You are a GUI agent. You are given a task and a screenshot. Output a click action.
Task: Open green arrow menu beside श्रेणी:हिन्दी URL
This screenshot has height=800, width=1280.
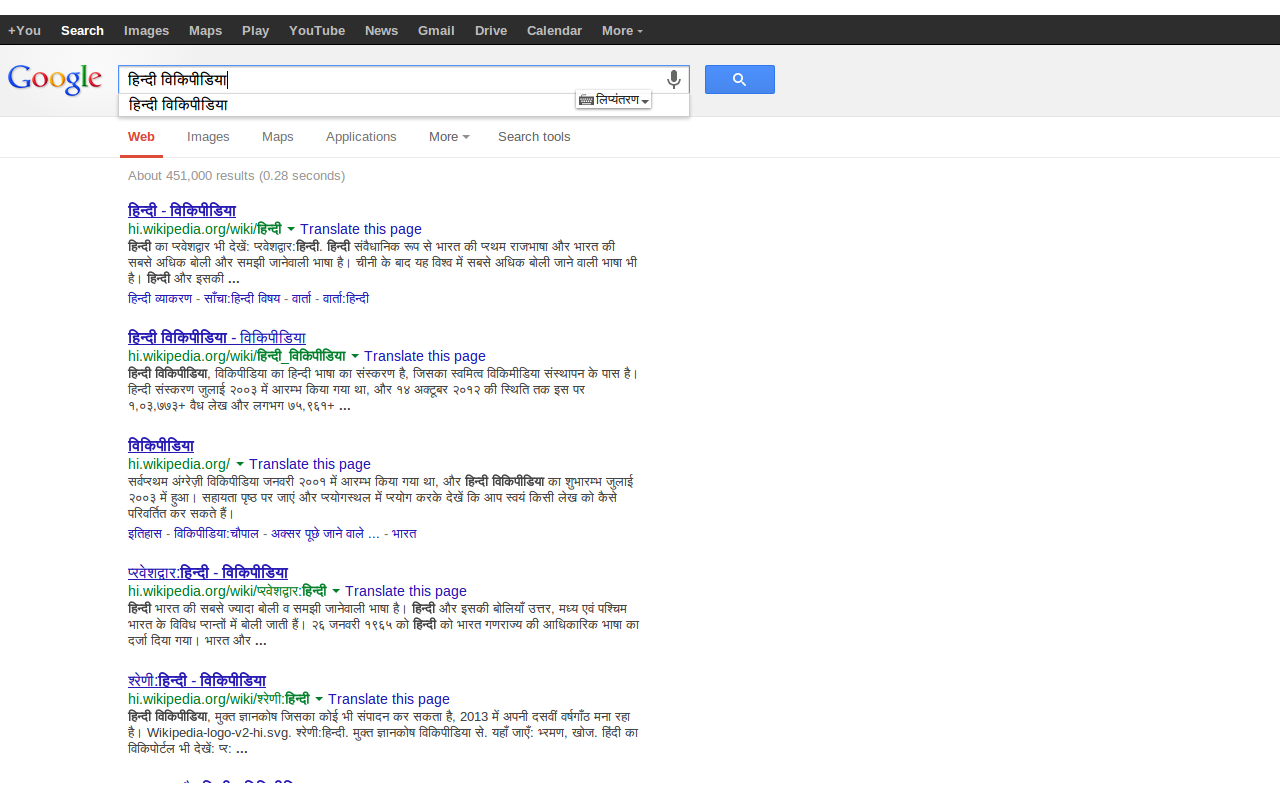[x=319, y=699]
